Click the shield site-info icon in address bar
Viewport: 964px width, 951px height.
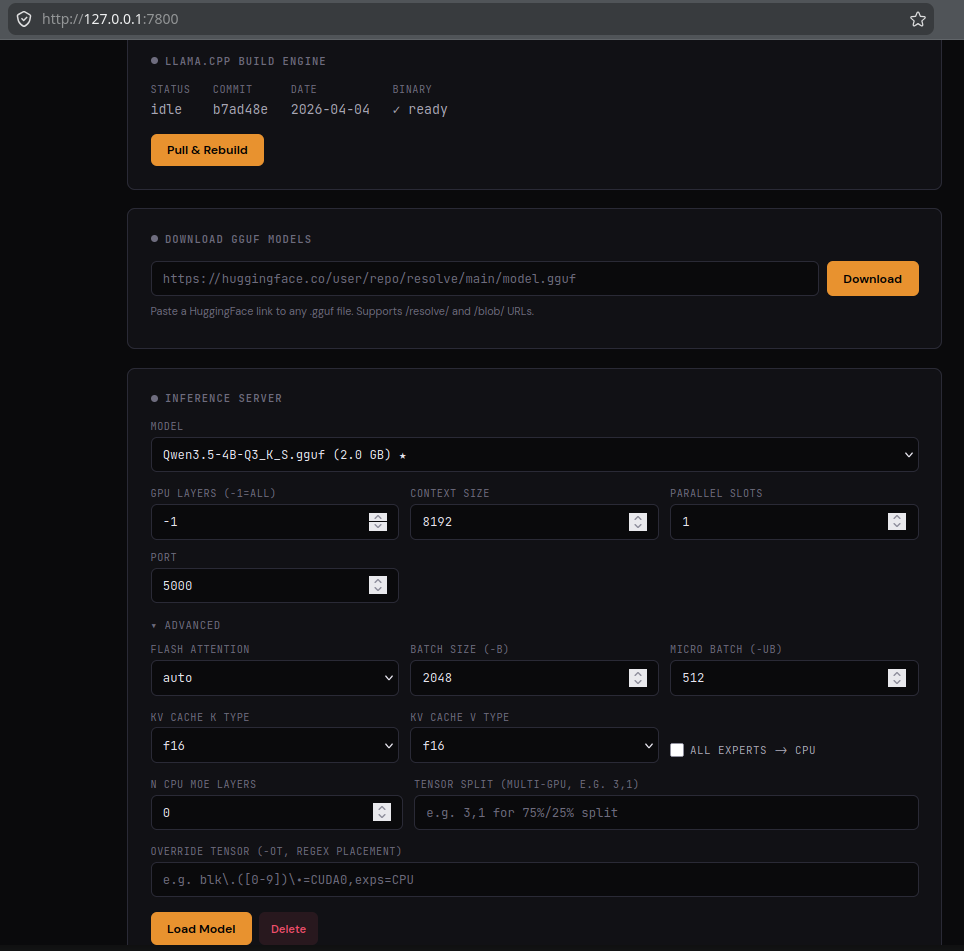(x=24, y=19)
